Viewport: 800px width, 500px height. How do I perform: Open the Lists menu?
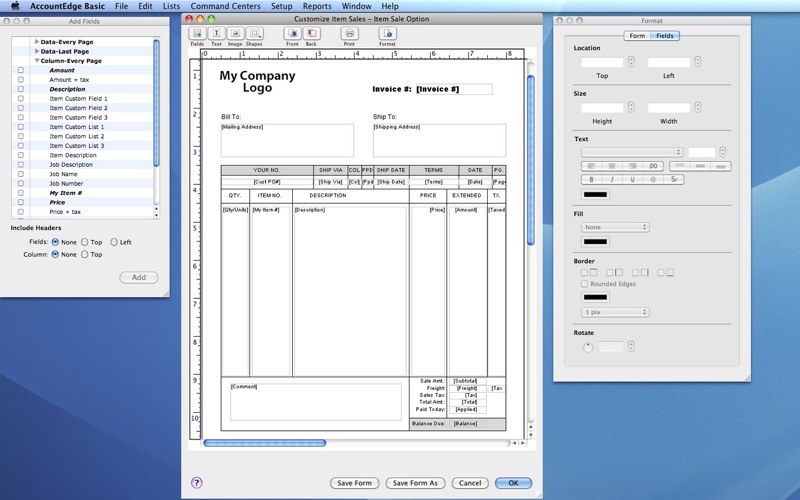click(171, 6)
